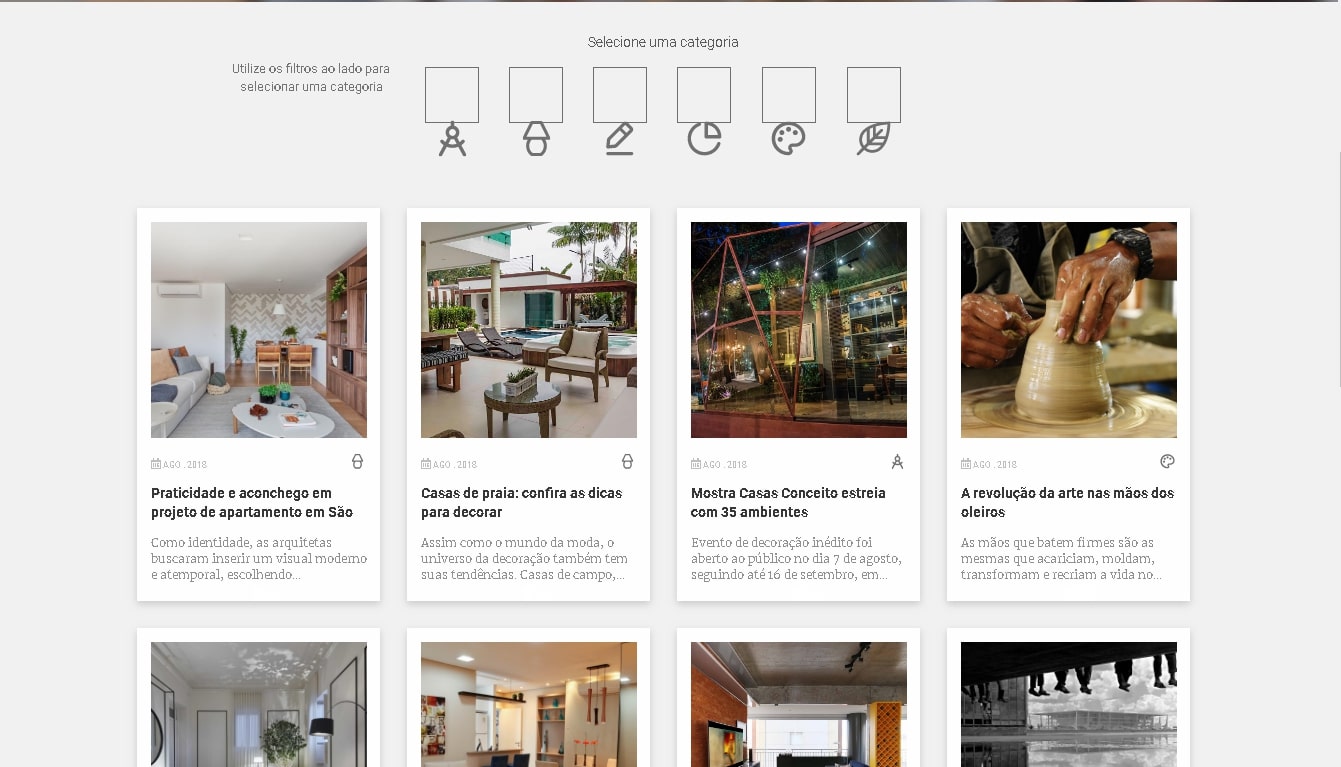Click 'AGO . 2018' date on 'A revolução da arte' card
1341x767 pixels.
[x=994, y=465]
